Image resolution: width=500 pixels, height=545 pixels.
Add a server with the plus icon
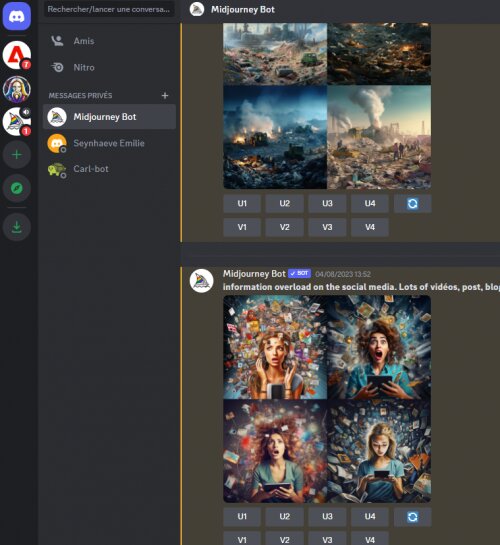click(x=17, y=155)
